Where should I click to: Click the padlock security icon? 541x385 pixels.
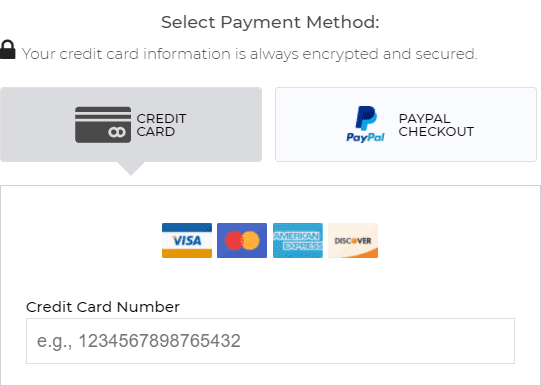[x=8, y=50]
